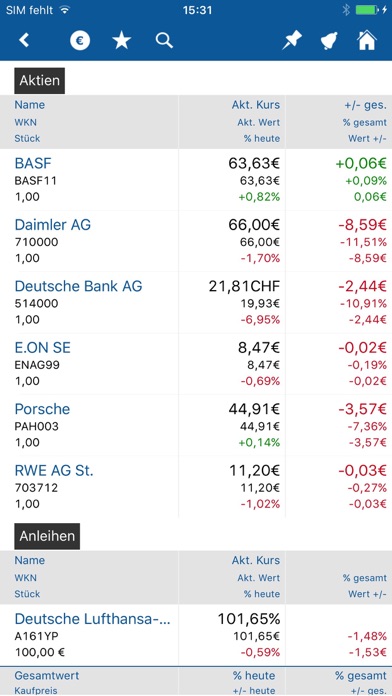The image size is (392, 696).
Task: Tap the Akt. Kurs column header in Aktien
Action: tap(256, 105)
